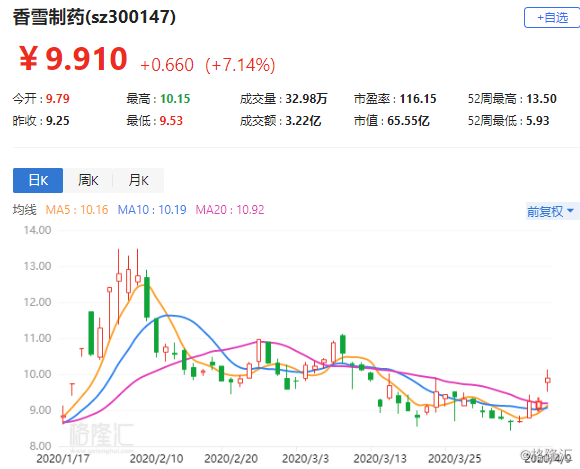Image resolution: width=580 pixels, height=469 pixels.
Task: Switch to the 日K daily chart tab
Action: [38, 180]
